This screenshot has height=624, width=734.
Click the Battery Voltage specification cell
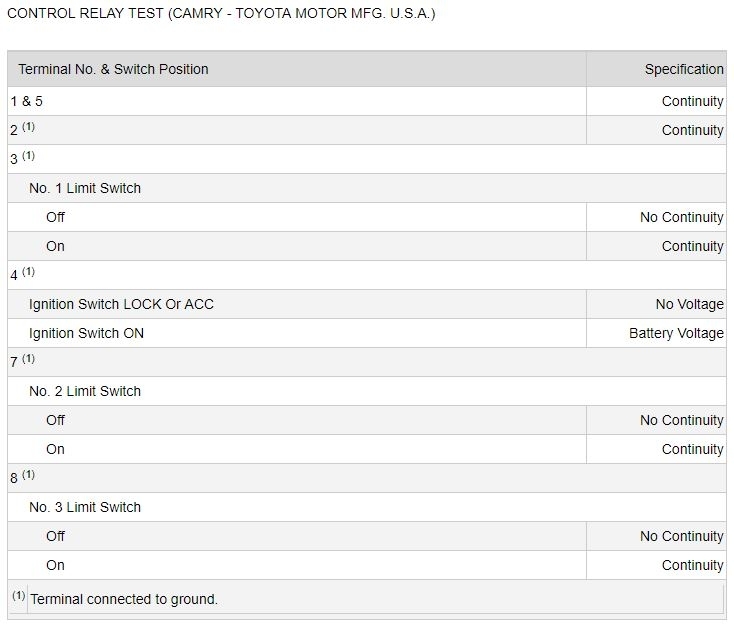676,333
